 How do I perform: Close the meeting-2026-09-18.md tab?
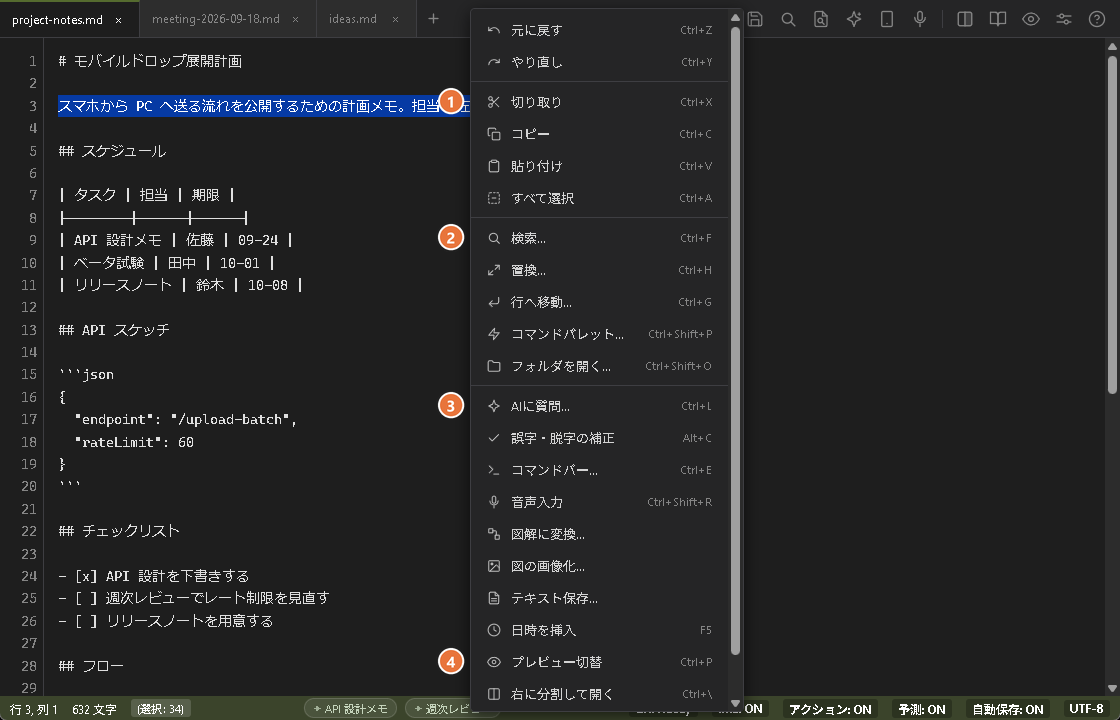click(x=296, y=20)
